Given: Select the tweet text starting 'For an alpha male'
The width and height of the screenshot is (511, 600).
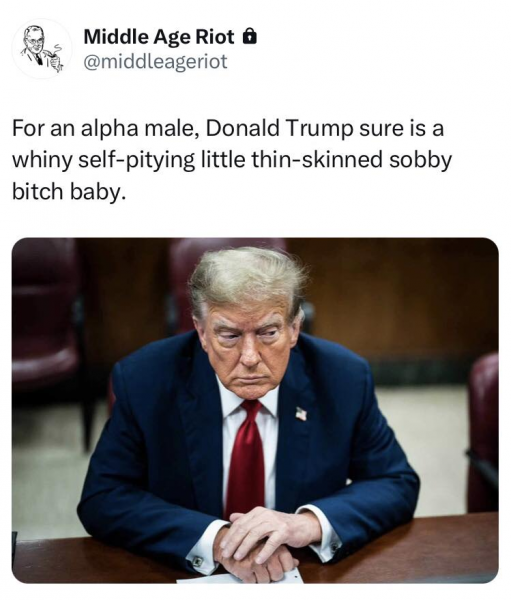Looking at the screenshot, I should [x=232, y=160].
